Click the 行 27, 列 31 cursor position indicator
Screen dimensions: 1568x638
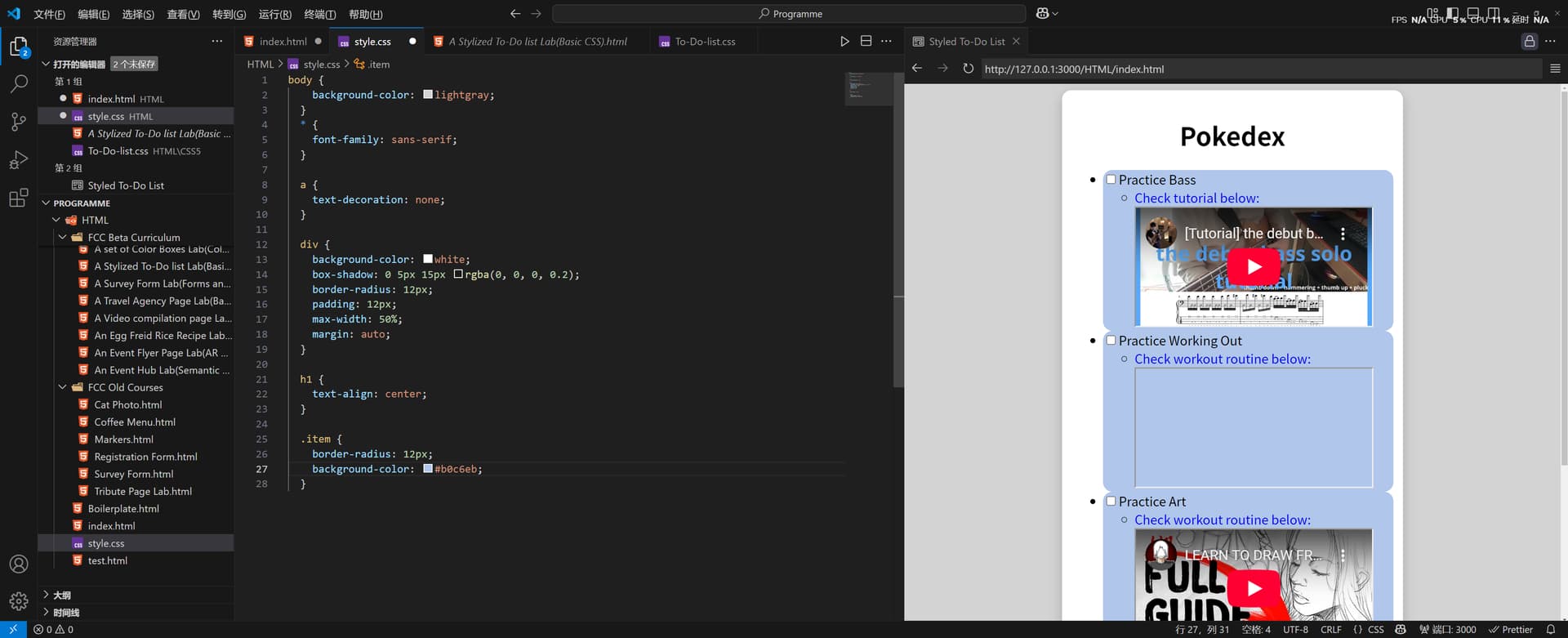(x=1201, y=630)
